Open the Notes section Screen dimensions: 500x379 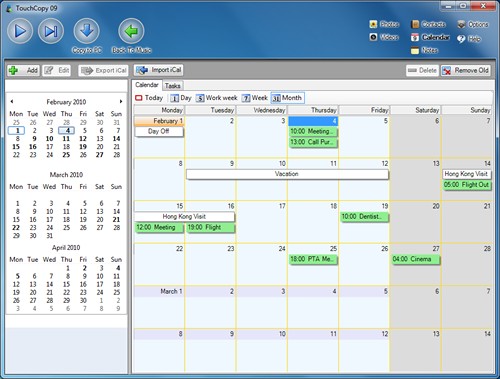[424, 50]
